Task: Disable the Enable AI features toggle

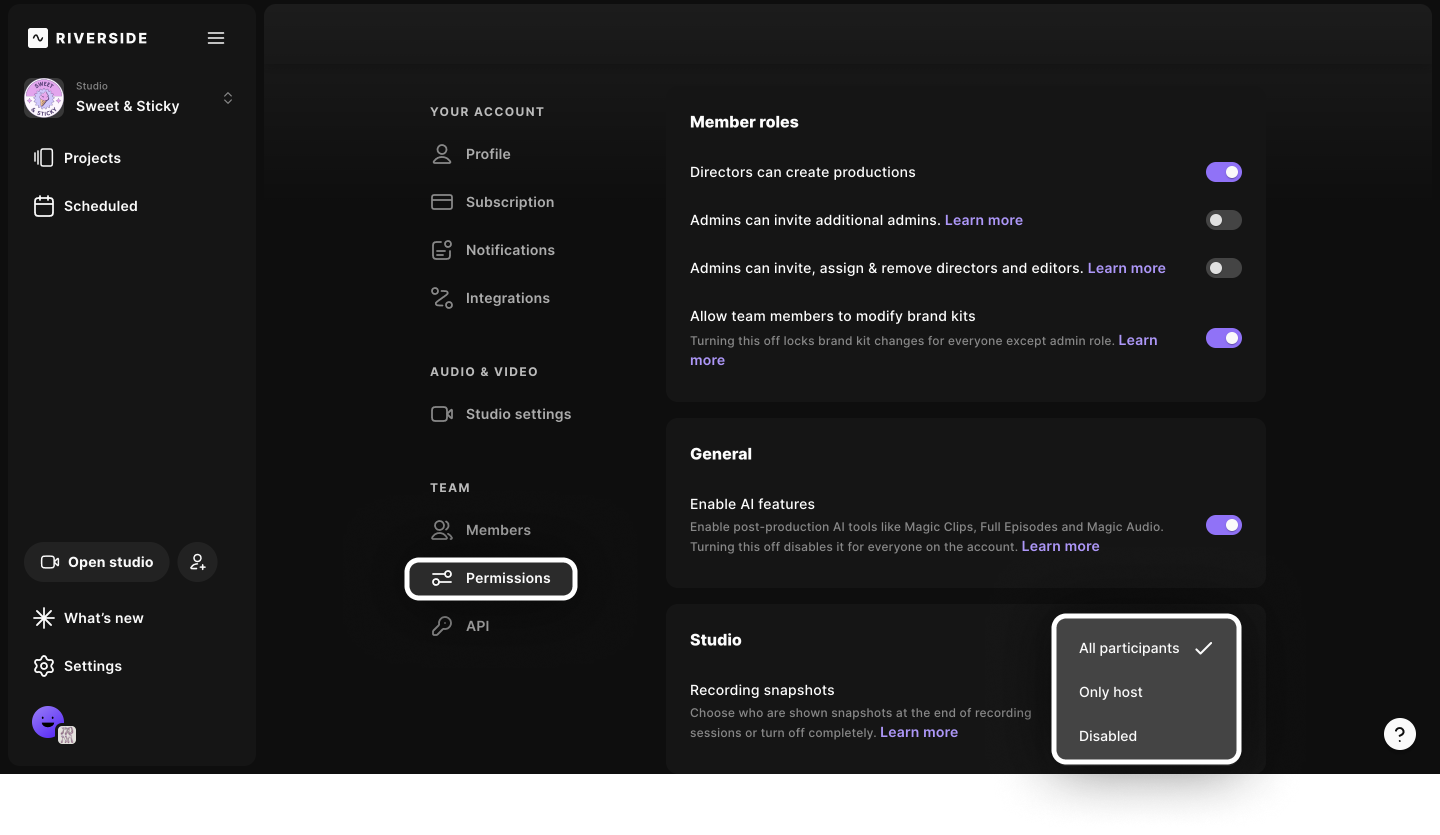Action: [x=1223, y=525]
